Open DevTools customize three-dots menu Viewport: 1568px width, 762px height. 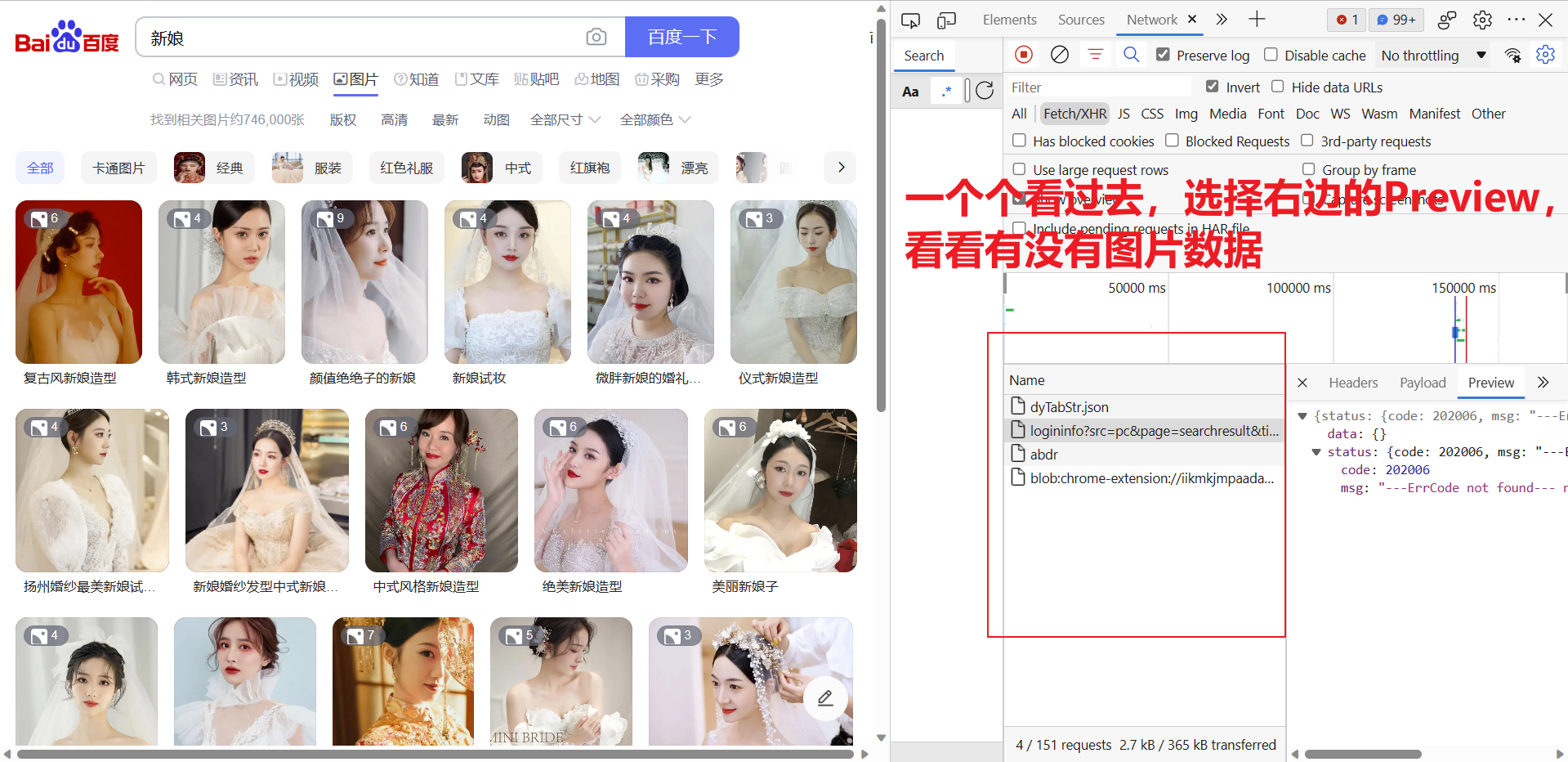(x=1517, y=20)
